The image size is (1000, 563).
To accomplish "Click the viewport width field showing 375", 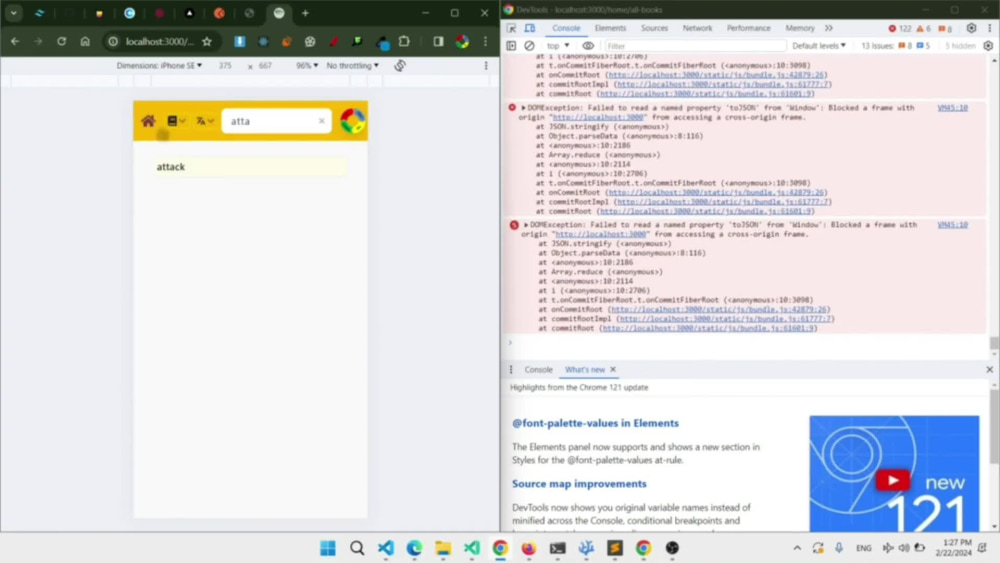I will [225, 66].
